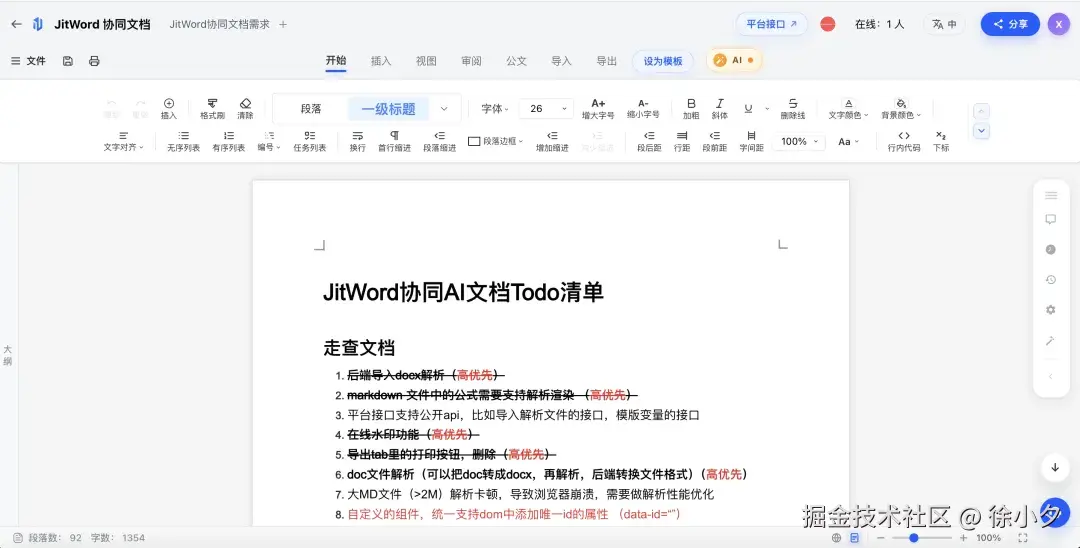
Task: Switch to the 导出 tab
Action: point(607,61)
